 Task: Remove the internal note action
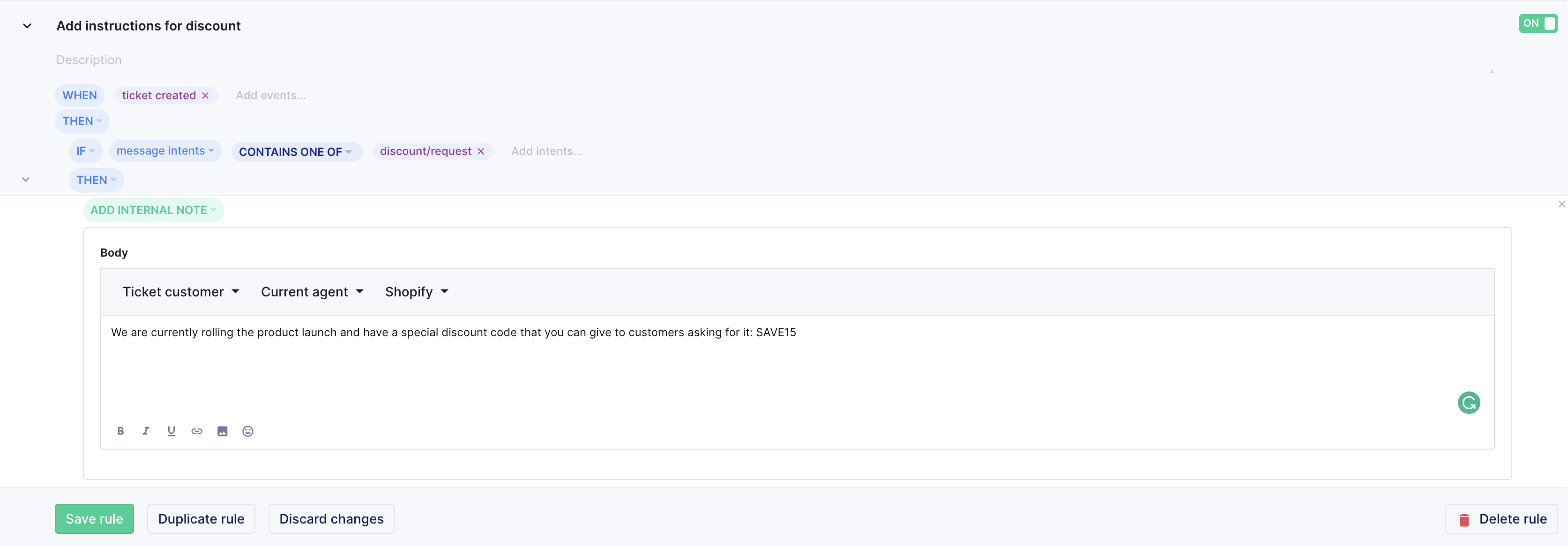click(1561, 204)
